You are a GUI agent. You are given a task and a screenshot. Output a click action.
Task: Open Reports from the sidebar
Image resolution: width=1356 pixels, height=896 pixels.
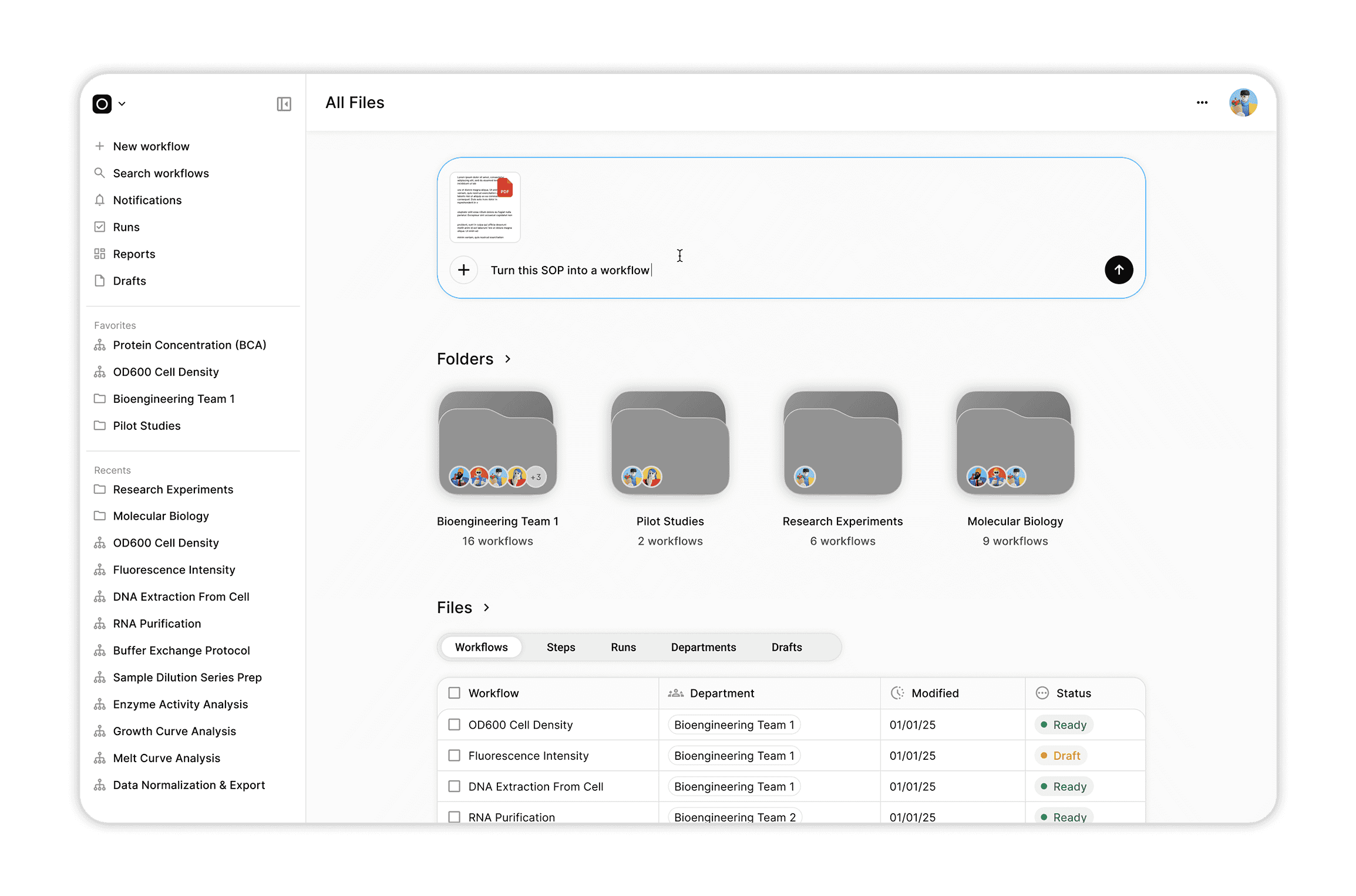134,254
